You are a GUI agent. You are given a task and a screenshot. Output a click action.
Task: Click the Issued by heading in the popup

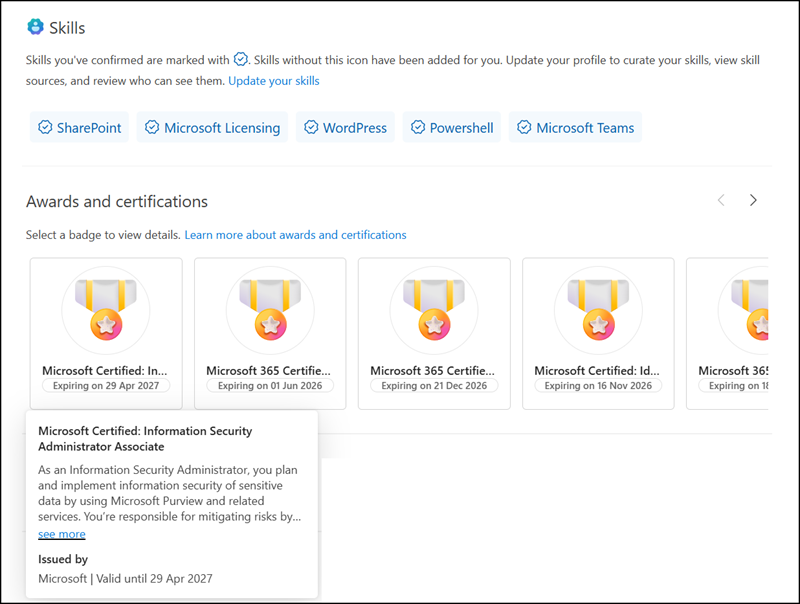[63, 559]
